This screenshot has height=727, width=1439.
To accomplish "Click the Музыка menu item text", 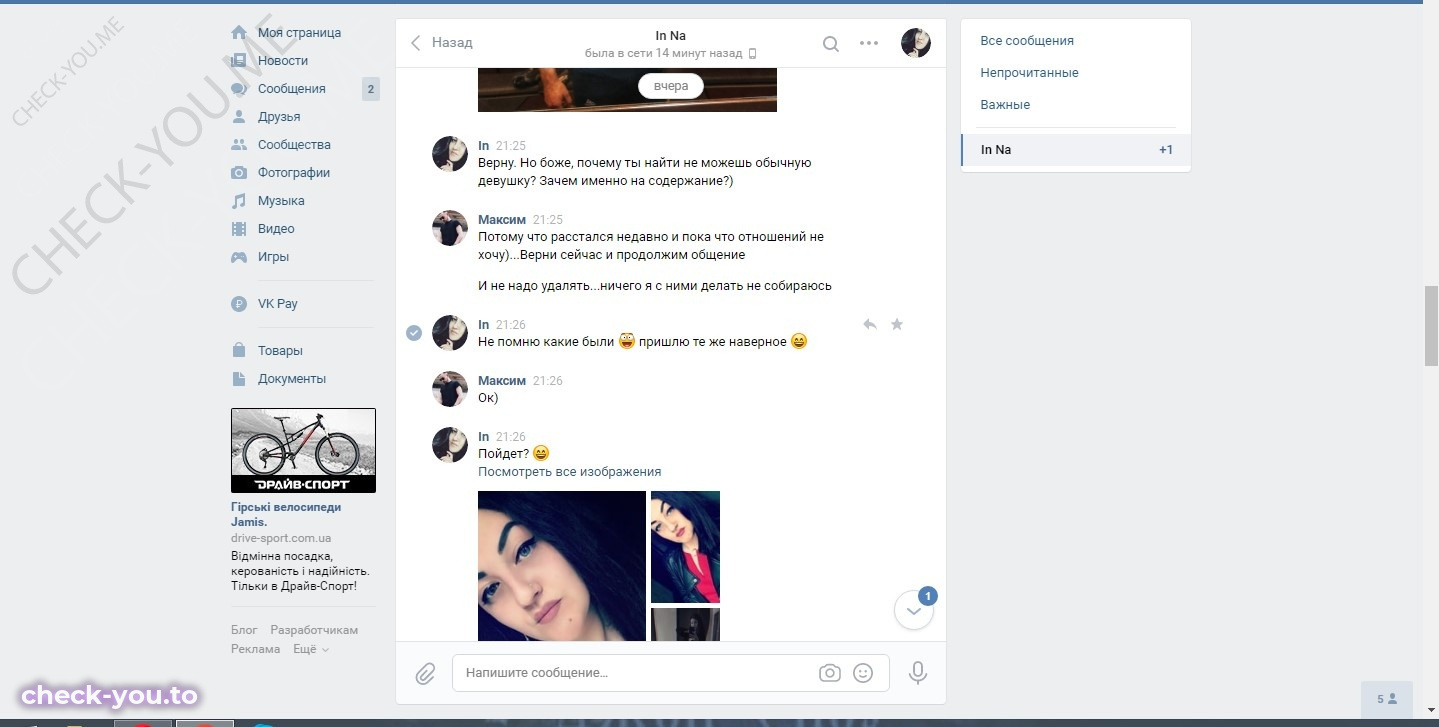I will click(281, 201).
